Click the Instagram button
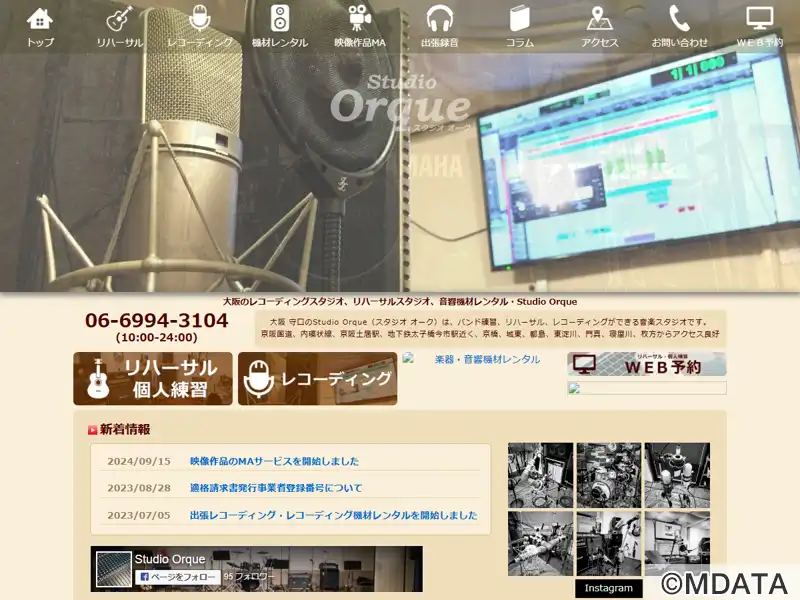The height and width of the screenshot is (600, 800). (609, 588)
